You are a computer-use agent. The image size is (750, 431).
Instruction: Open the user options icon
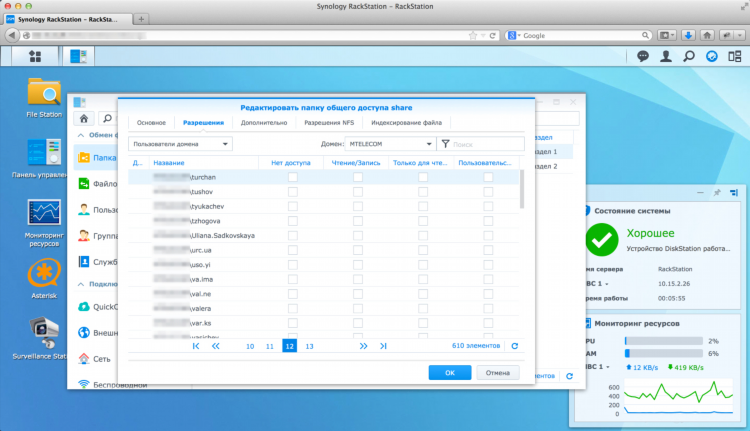(x=666, y=56)
